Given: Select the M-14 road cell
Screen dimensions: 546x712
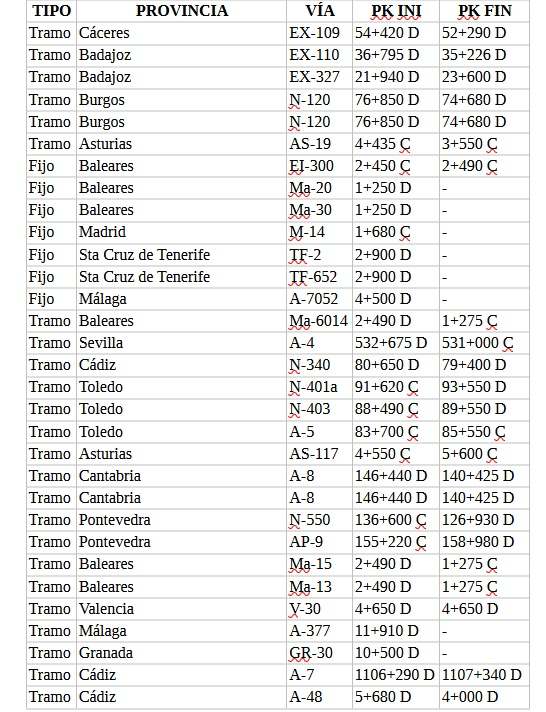Looking at the screenshot, I should click(319, 232).
